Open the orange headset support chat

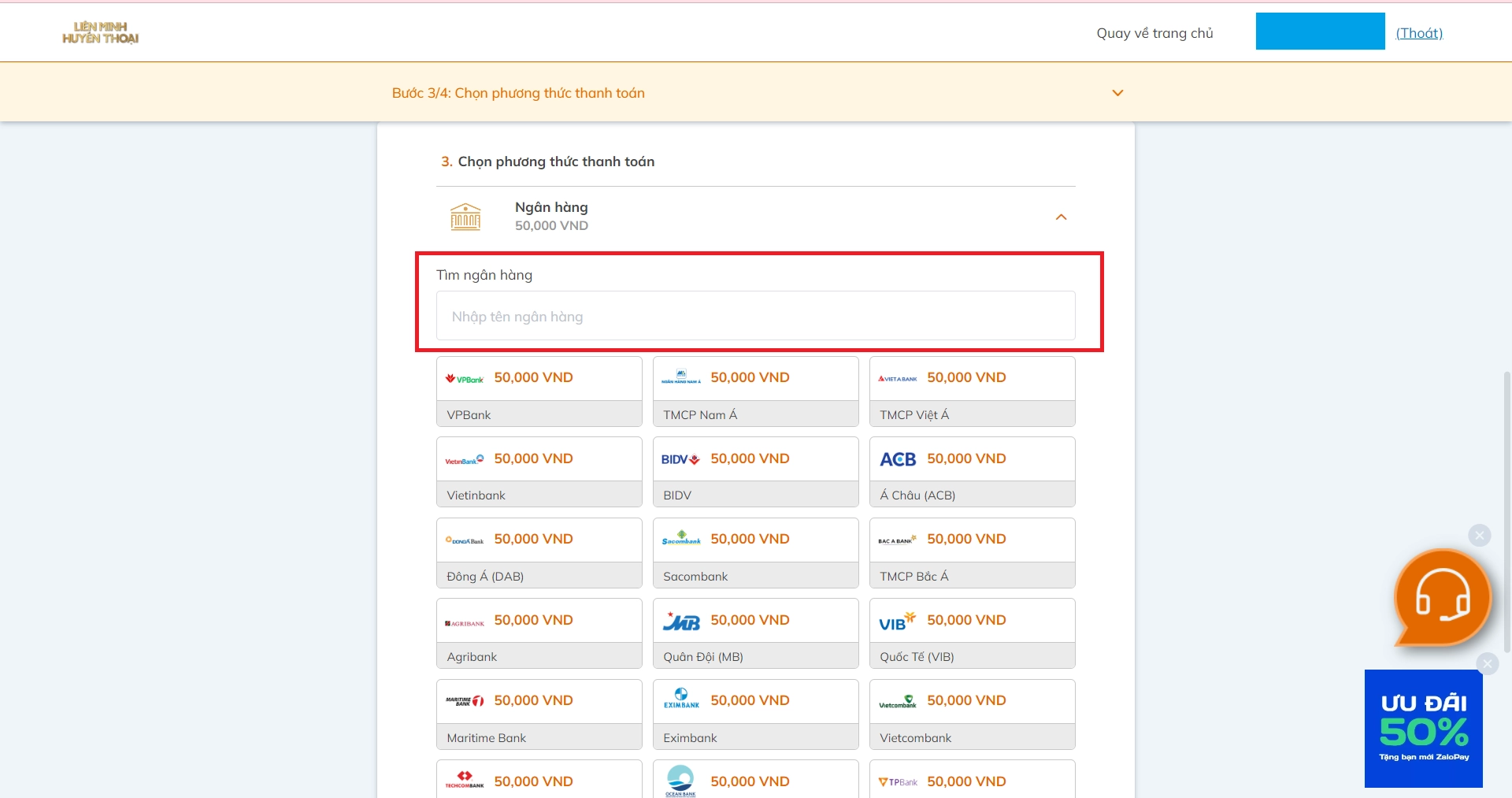(x=1442, y=598)
